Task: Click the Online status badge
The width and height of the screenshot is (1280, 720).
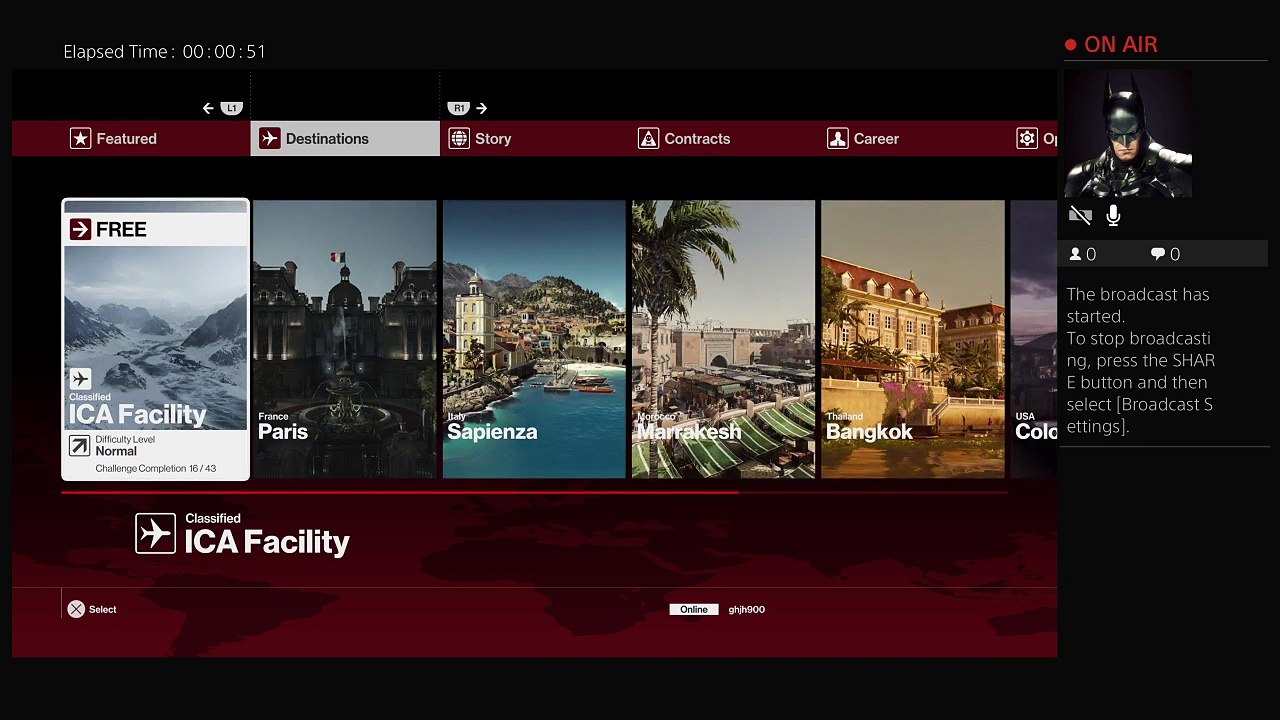Action: [694, 610]
